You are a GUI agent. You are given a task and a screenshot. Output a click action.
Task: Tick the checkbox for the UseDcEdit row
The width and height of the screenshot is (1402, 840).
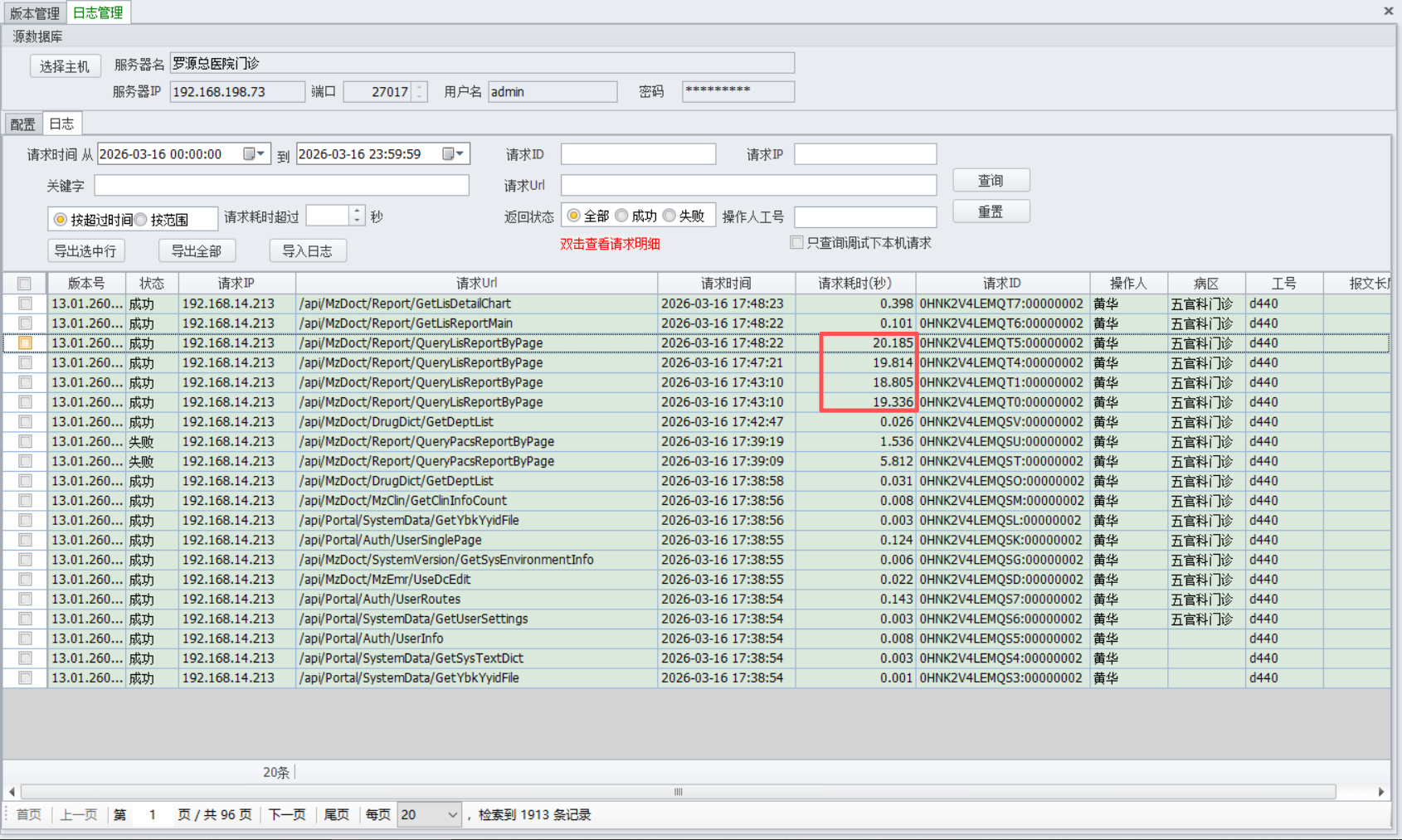click(26, 580)
